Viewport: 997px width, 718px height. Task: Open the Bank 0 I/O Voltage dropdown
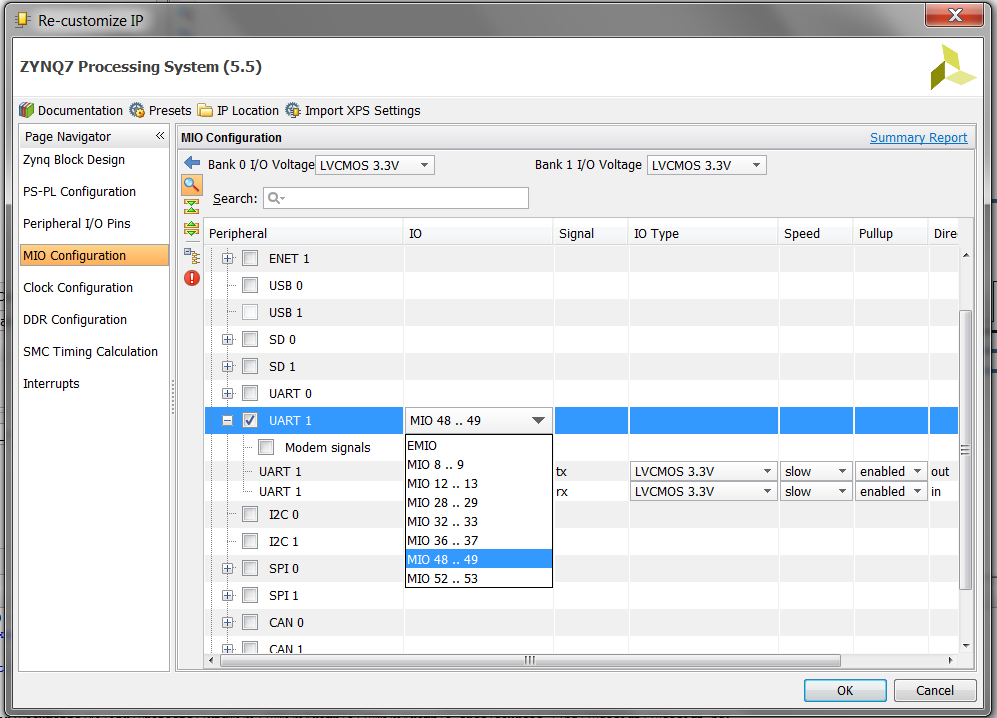point(375,165)
